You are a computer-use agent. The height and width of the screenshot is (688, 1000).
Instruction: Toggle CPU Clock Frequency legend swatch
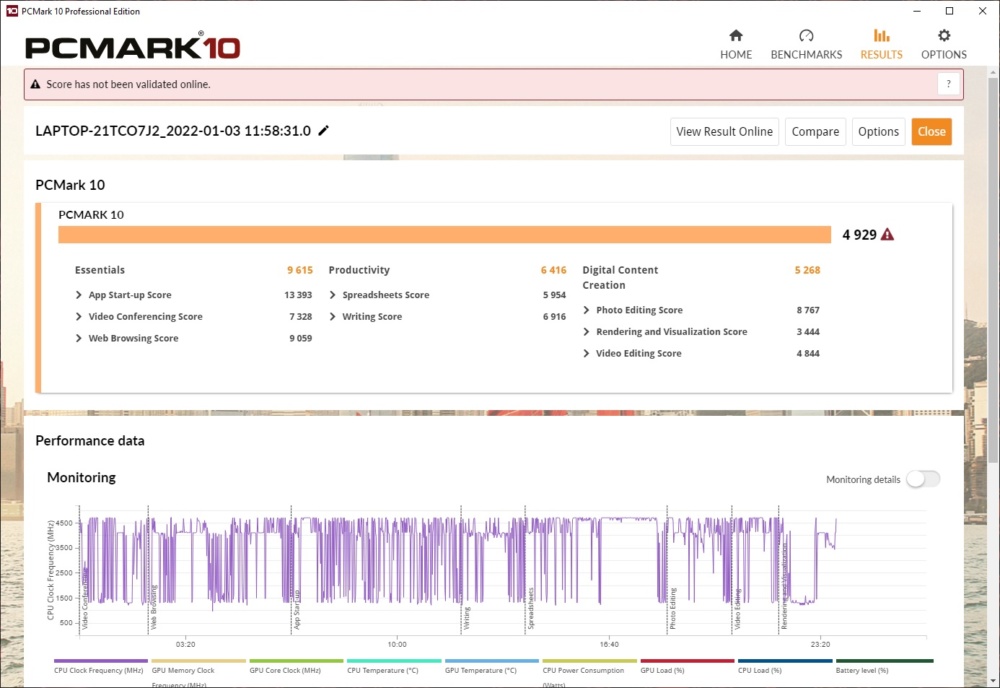[x=101, y=661]
